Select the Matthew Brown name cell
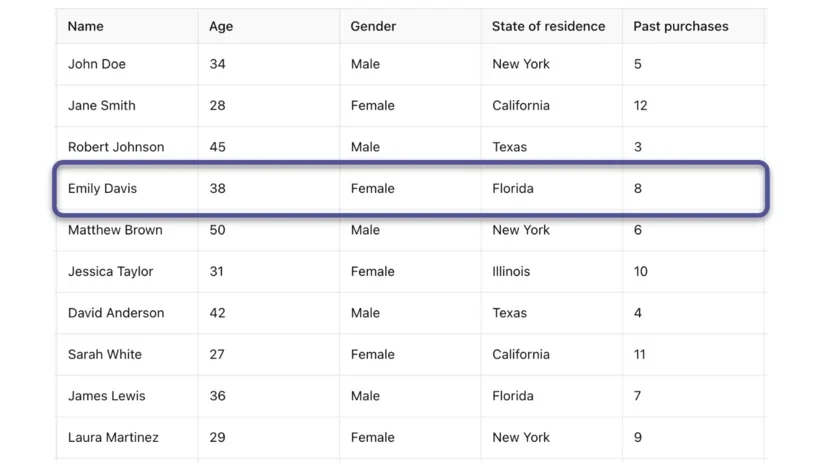 tap(115, 230)
